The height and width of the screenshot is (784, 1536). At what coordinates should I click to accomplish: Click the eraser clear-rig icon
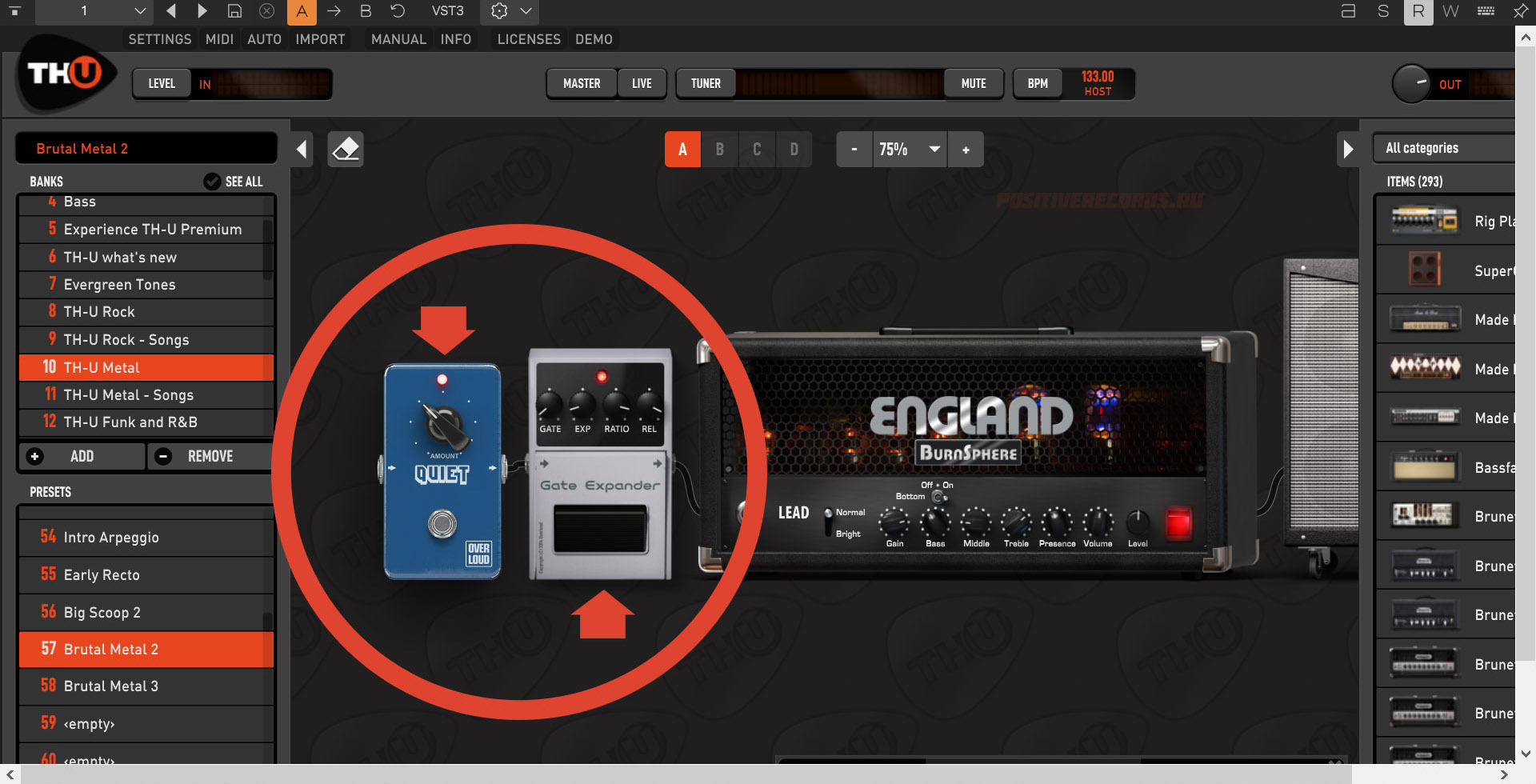(x=346, y=150)
